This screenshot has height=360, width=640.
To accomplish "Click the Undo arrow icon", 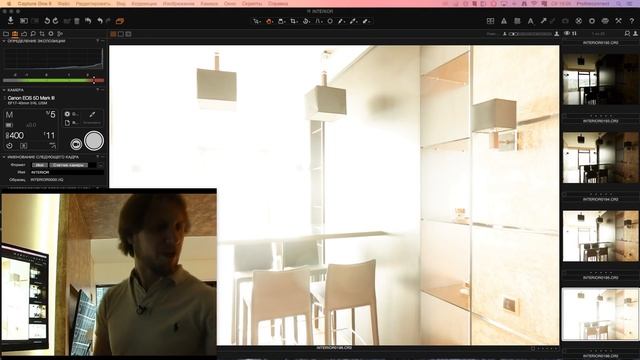I will pyautogui.click(x=100, y=21).
